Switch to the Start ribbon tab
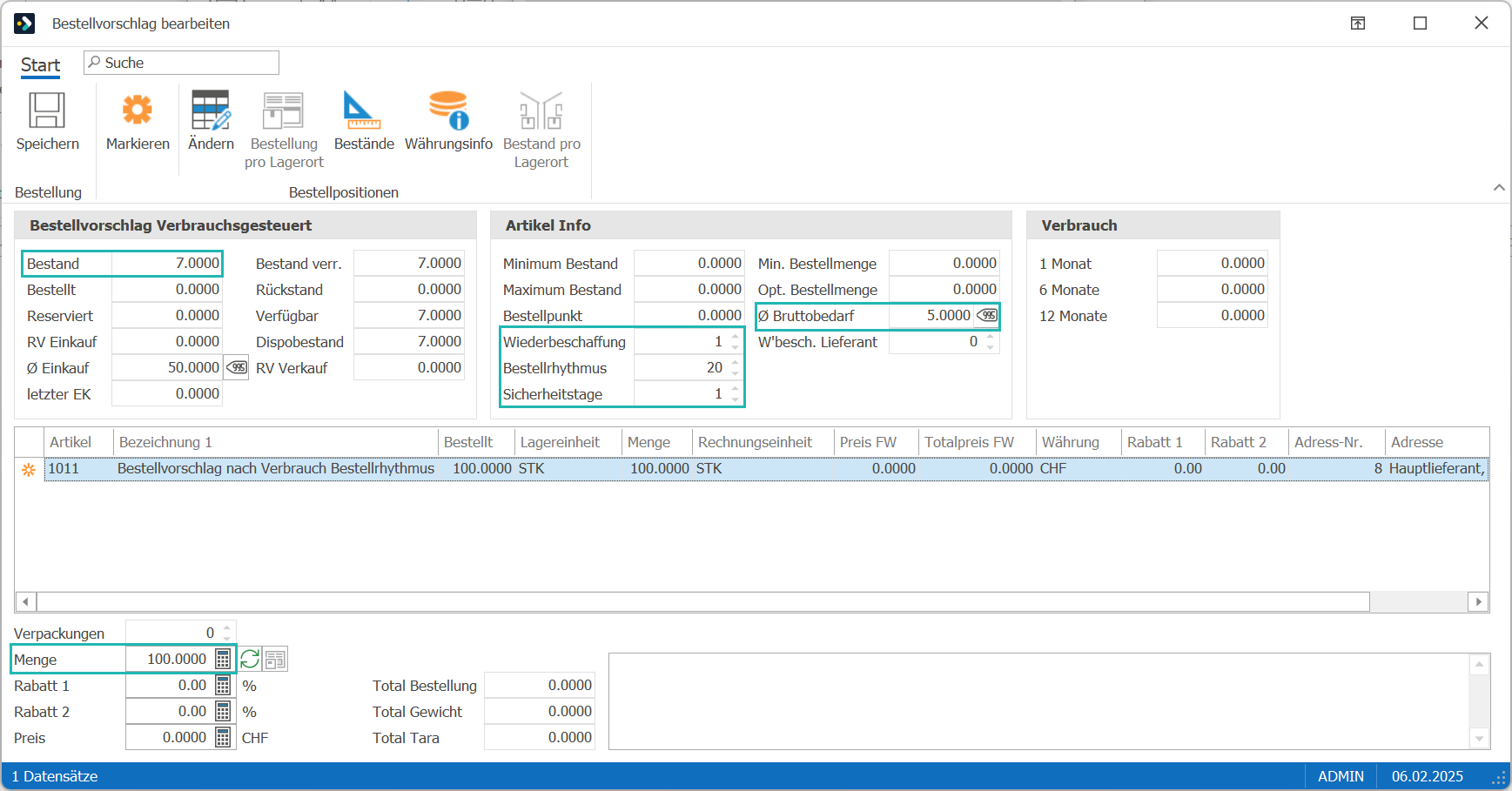This screenshot has height=791, width=1512. pyautogui.click(x=40, y=65)
